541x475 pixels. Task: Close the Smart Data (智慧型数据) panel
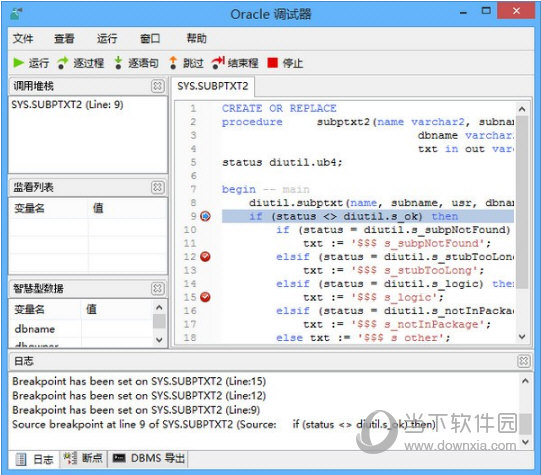coord(157,288)
